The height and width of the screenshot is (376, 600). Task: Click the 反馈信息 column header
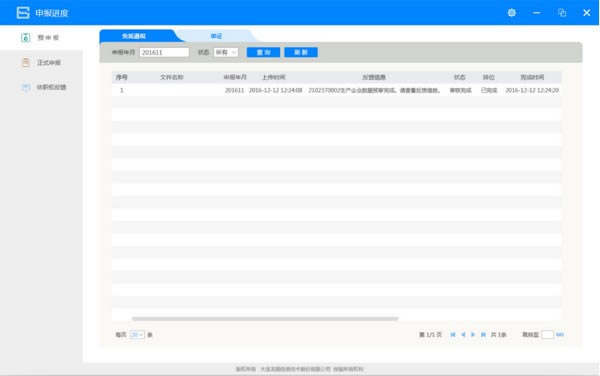tap(374, 77)
